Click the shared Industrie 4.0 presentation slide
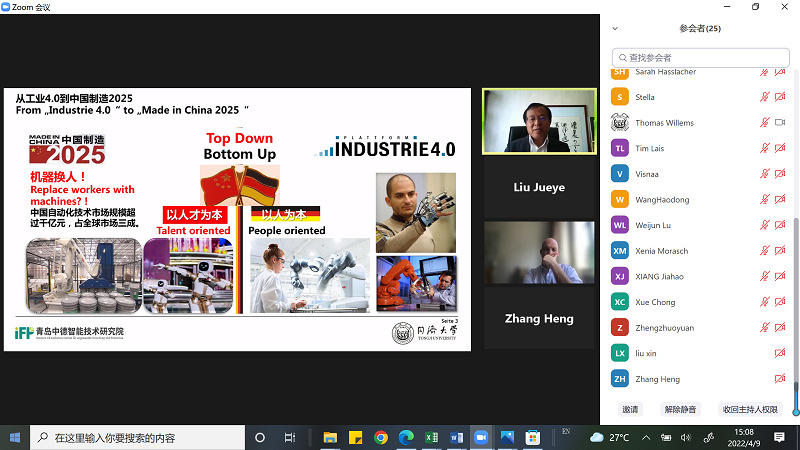The image size is (800, 450). pos(237,219)
